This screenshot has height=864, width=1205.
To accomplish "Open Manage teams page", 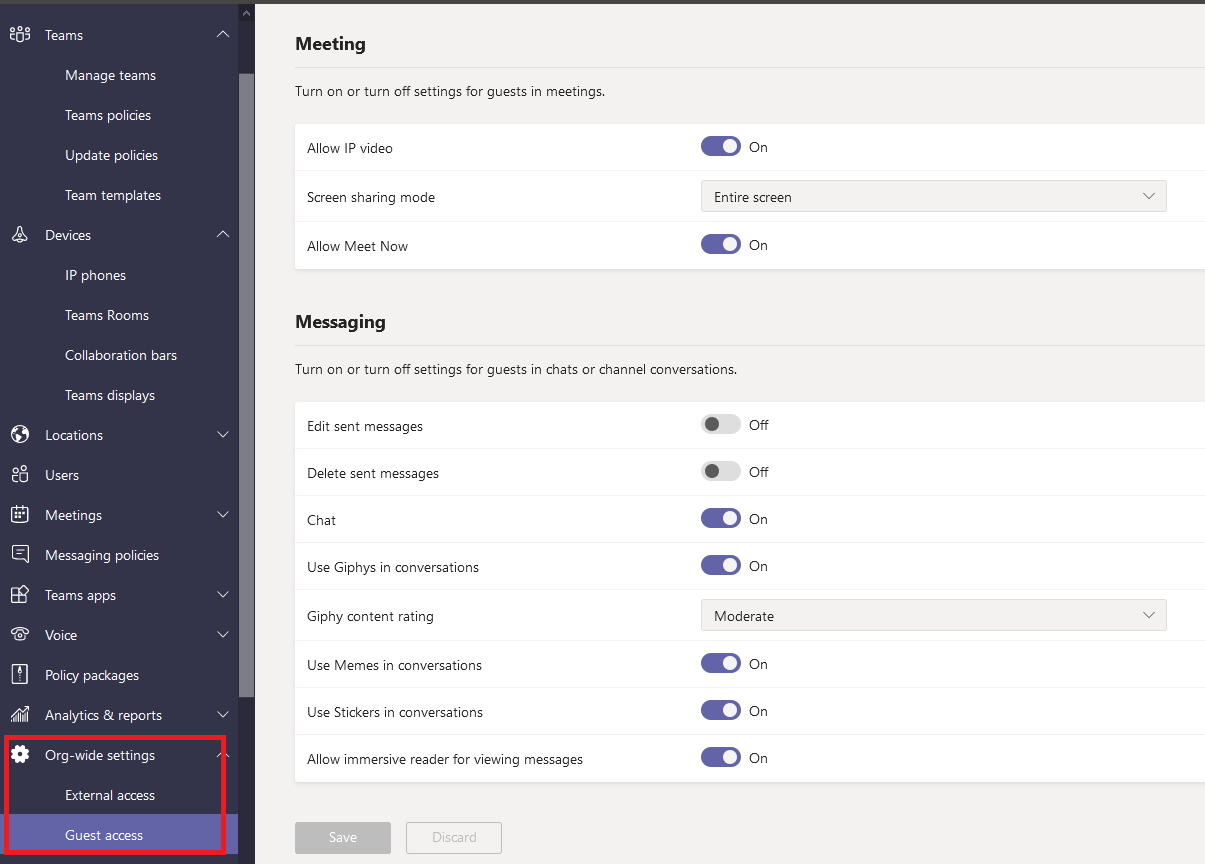I will tap(110, 75).
